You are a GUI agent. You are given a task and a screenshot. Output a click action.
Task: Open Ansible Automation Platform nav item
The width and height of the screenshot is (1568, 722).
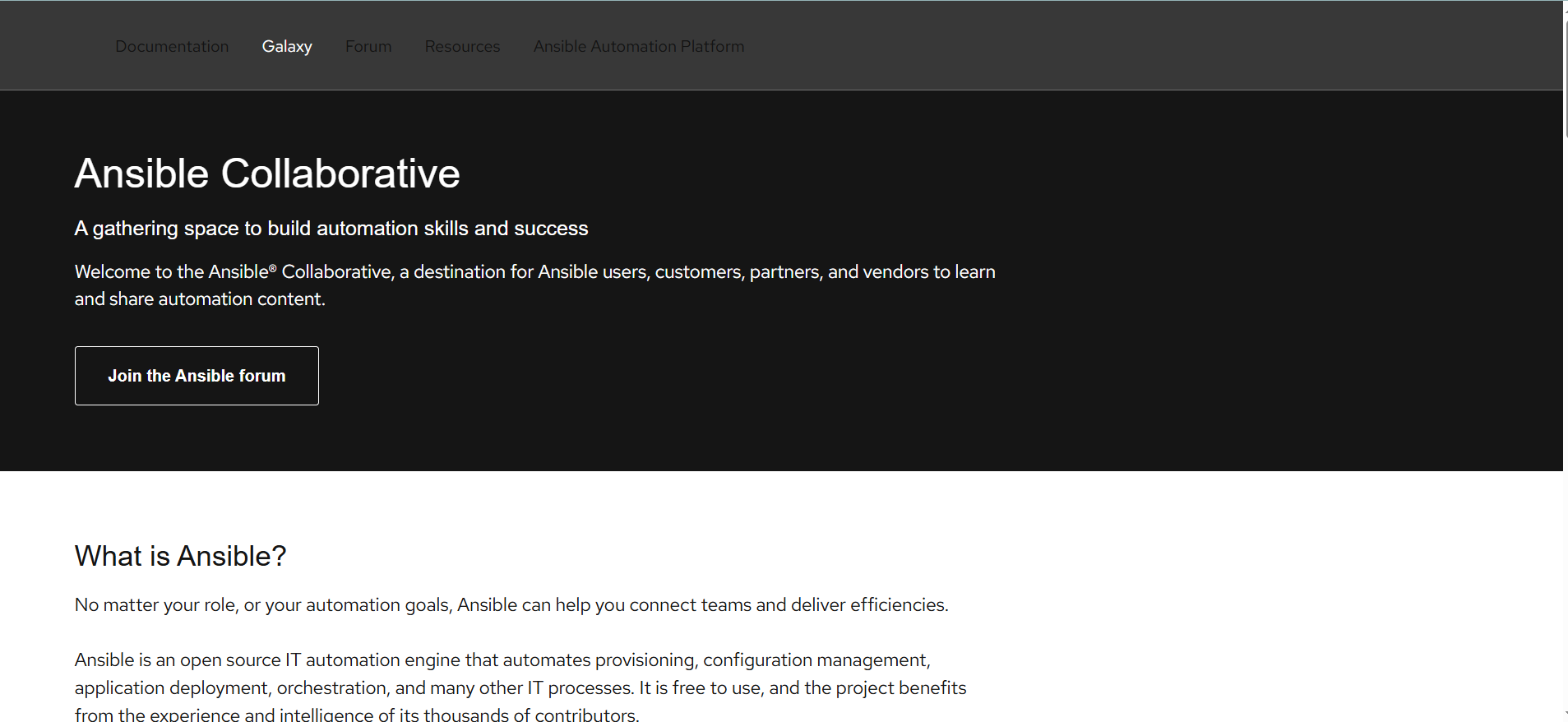pos(639,47)
